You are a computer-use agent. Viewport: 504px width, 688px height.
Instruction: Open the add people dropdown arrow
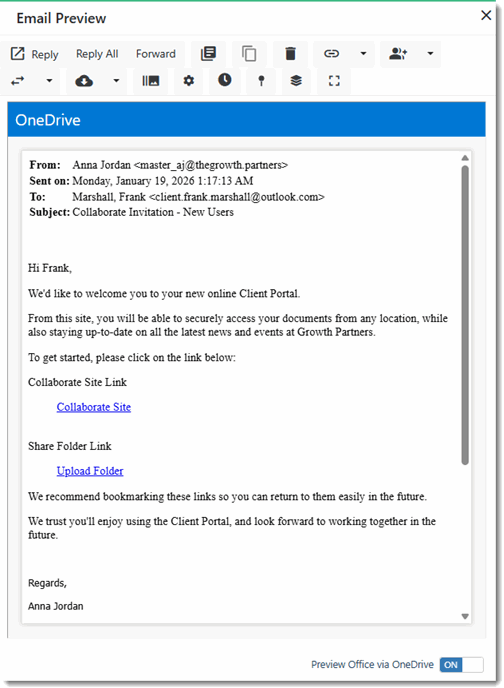pyautogui.click(x=430, y=54)
